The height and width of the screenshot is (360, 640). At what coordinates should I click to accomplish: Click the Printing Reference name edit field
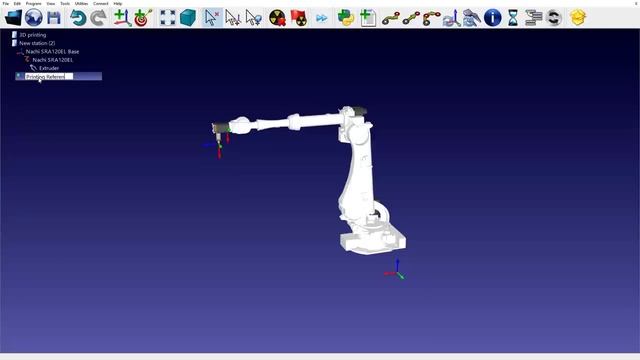point(49,76)
